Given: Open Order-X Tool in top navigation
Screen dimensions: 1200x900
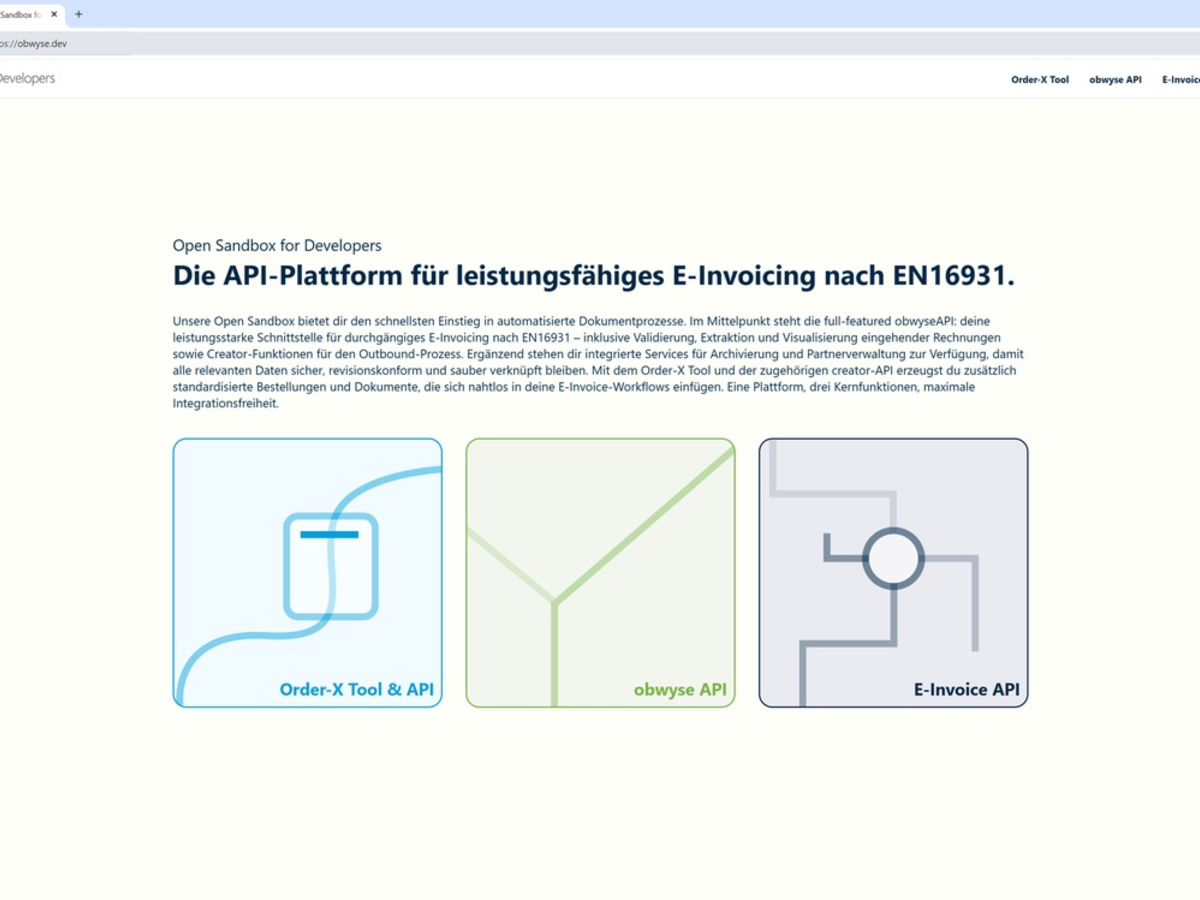Looking at the screenshot, I should [1039, 79].
